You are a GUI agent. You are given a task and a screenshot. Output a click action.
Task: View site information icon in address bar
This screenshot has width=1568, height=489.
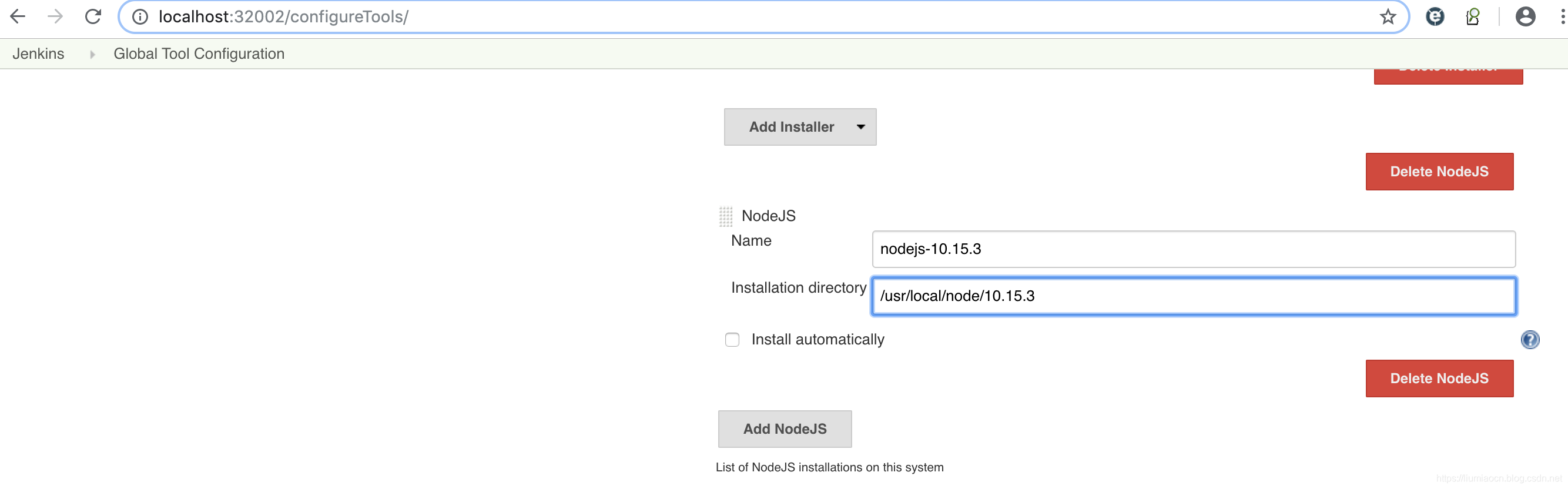tap(140, 17)
